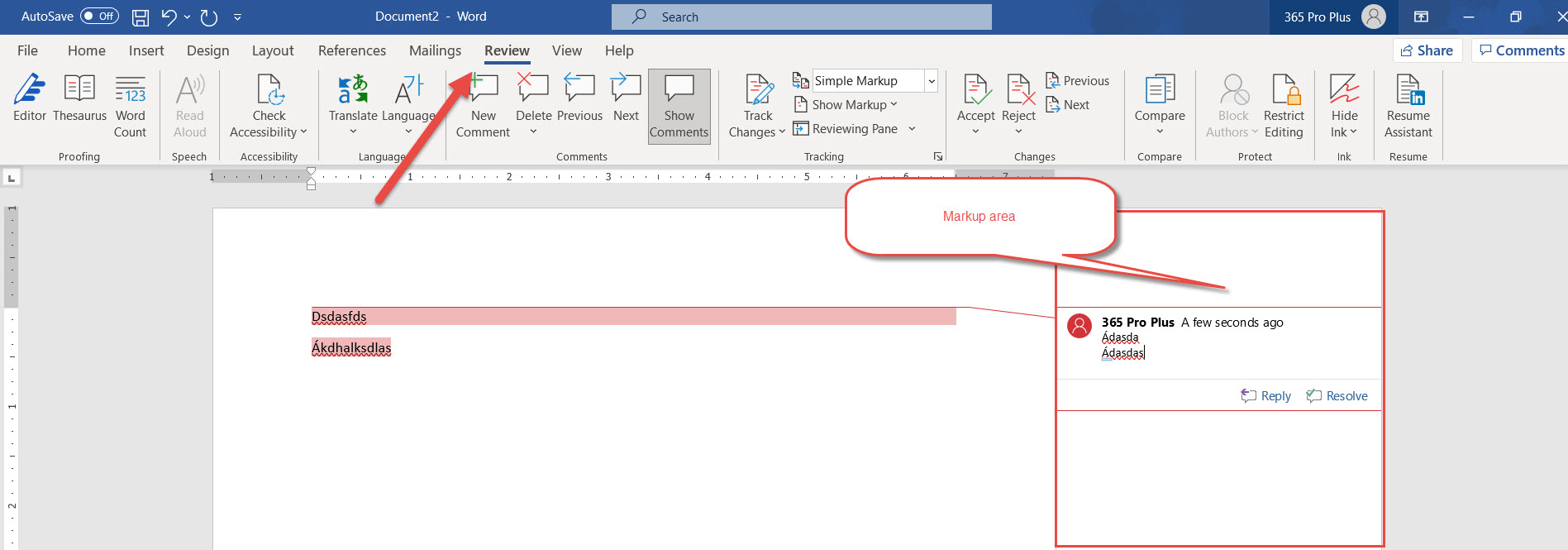Image resolution: width=1568 pixels, height=550 pixels.
Task: Reply to the comment
Action: click(1265, 396)
